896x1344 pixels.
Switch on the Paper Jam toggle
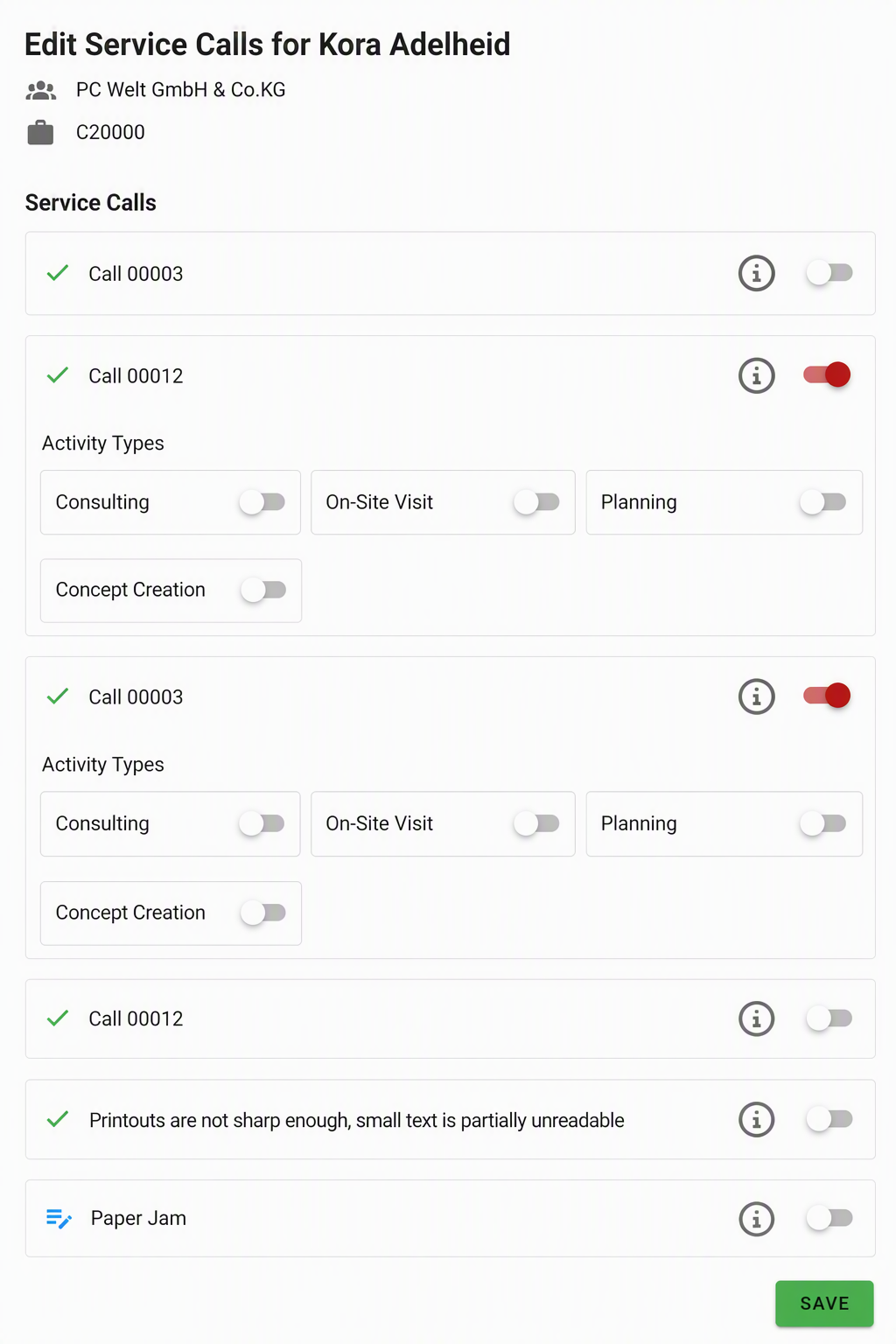829,1217
